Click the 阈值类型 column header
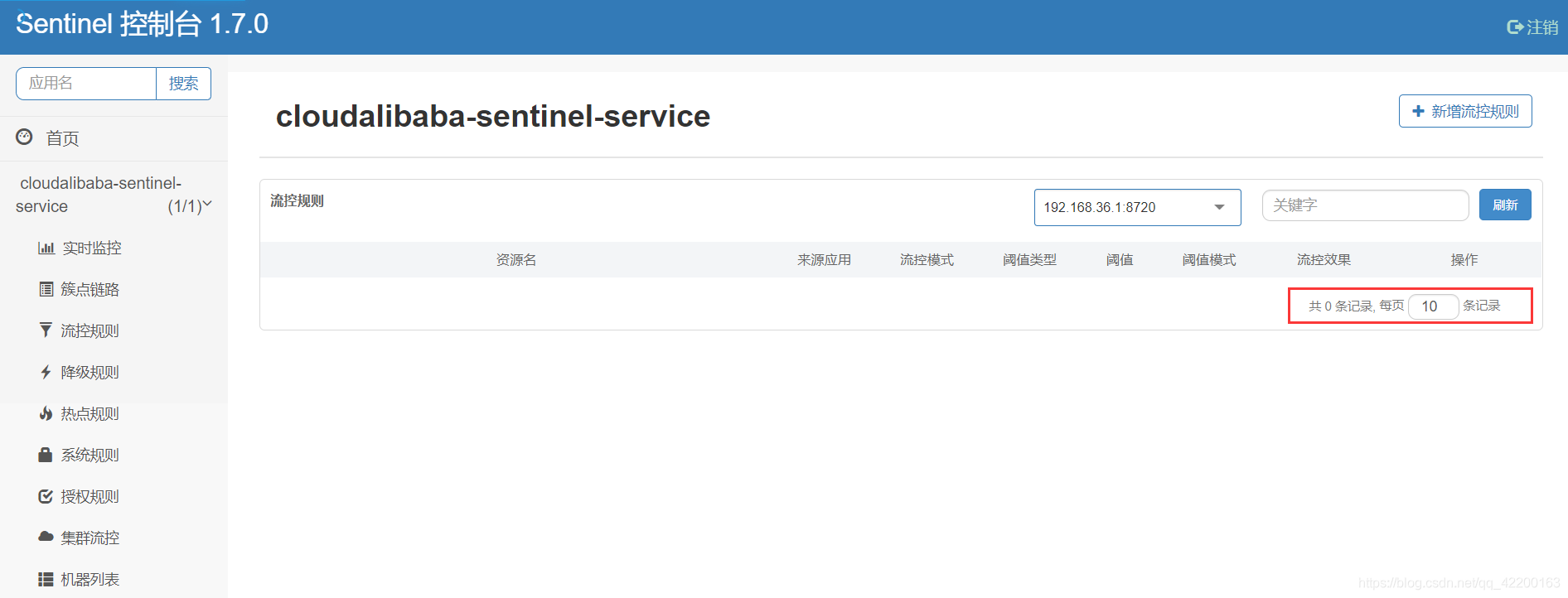Viewport: 1568px width, 598px height. (x=1029, y=260)
